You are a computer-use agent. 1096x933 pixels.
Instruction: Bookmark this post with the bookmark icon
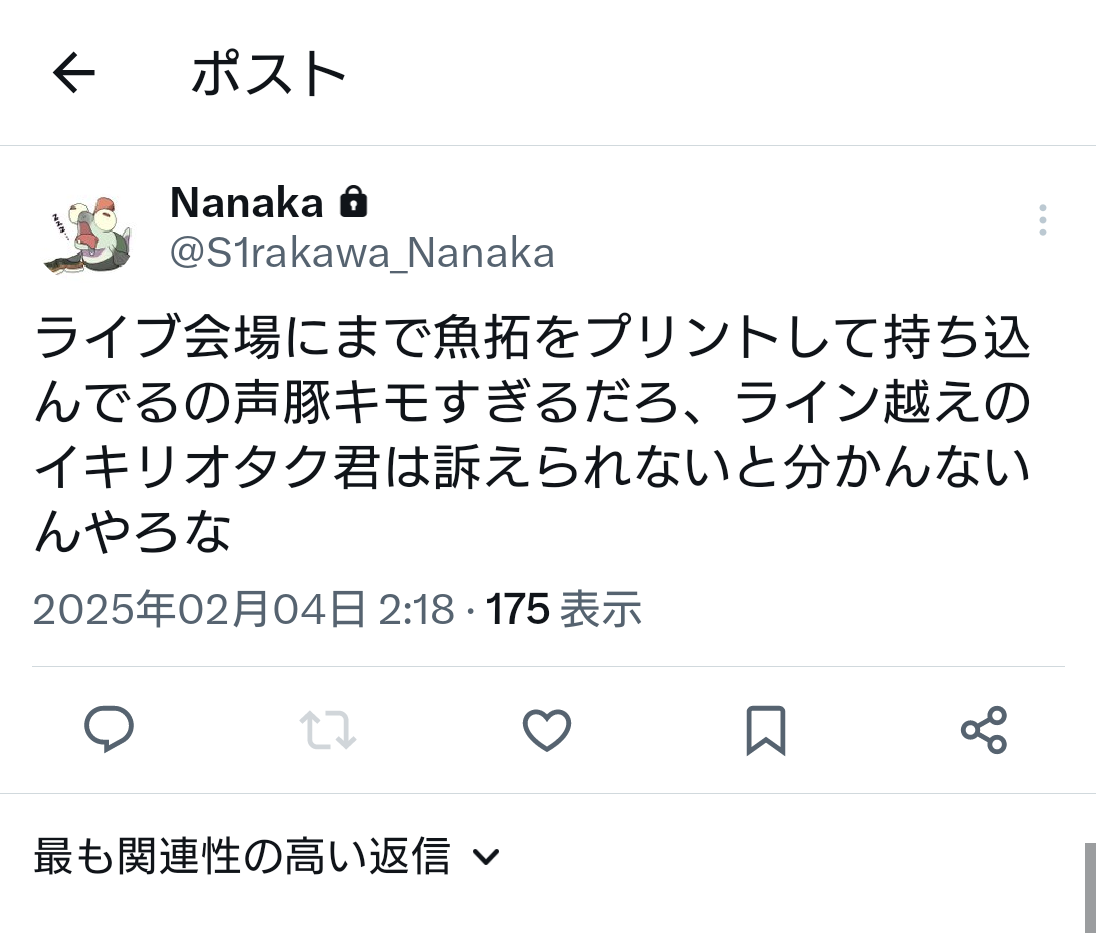pos(766,730)
